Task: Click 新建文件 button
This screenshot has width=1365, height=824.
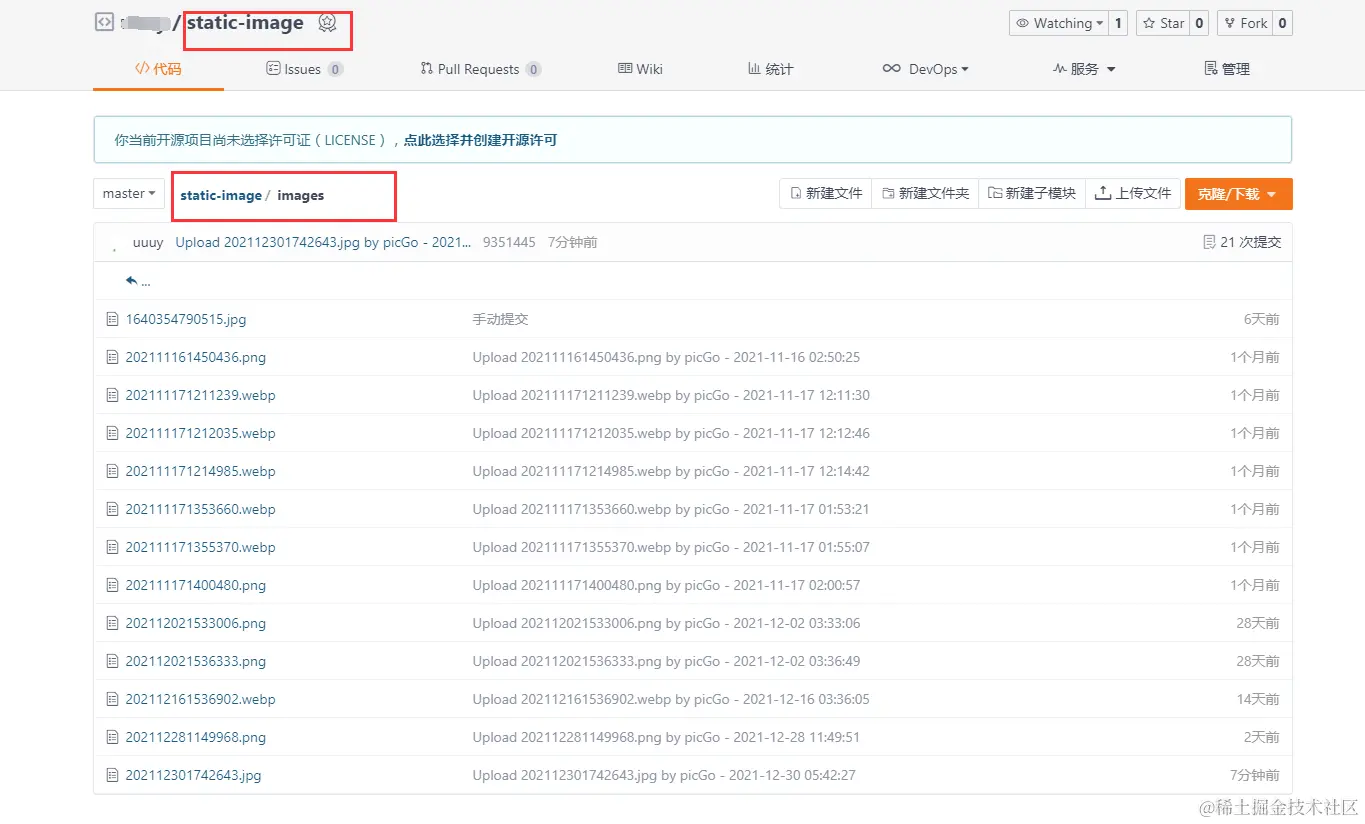Action: coord(826,194)
